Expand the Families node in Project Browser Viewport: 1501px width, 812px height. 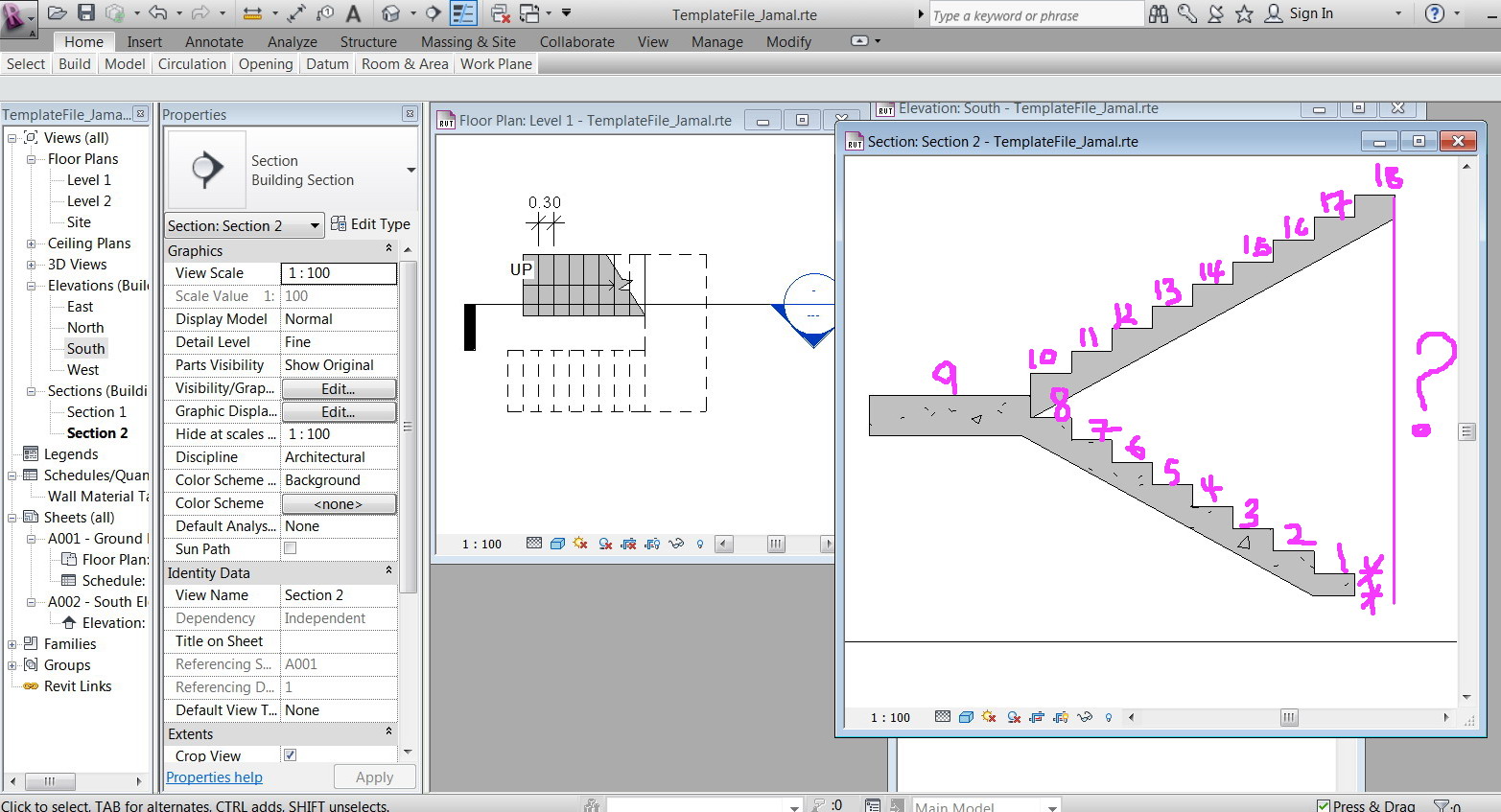(x=13, y=643)
